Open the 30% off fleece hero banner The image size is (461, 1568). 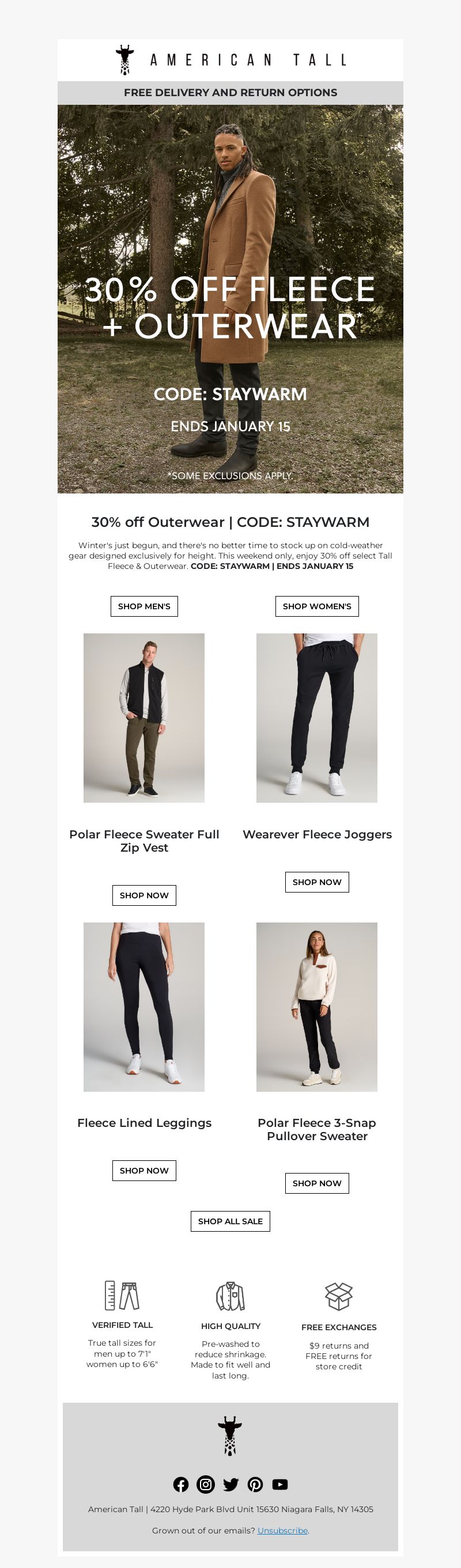click(x=230, y=299)
